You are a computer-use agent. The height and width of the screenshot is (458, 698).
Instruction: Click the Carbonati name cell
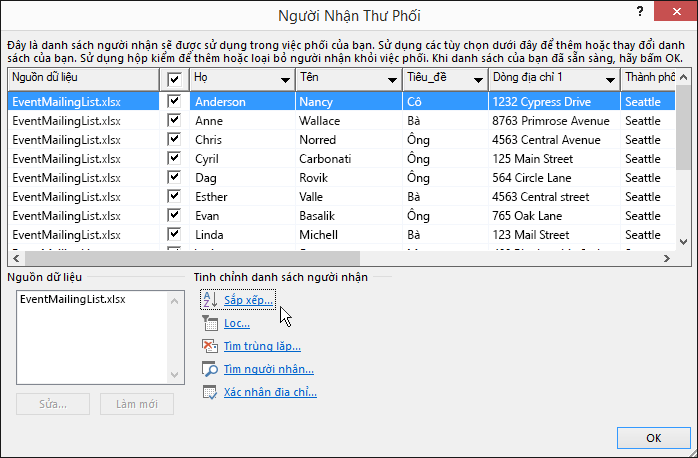pos(349,159)
